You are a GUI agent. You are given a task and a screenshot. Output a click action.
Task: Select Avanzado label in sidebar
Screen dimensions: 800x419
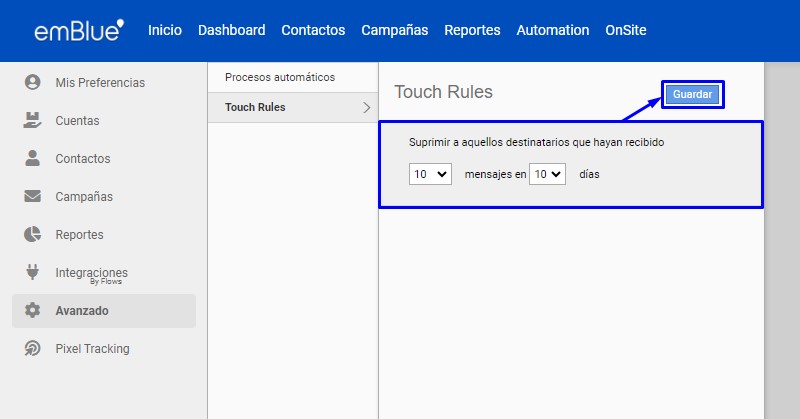click(82, 311)
